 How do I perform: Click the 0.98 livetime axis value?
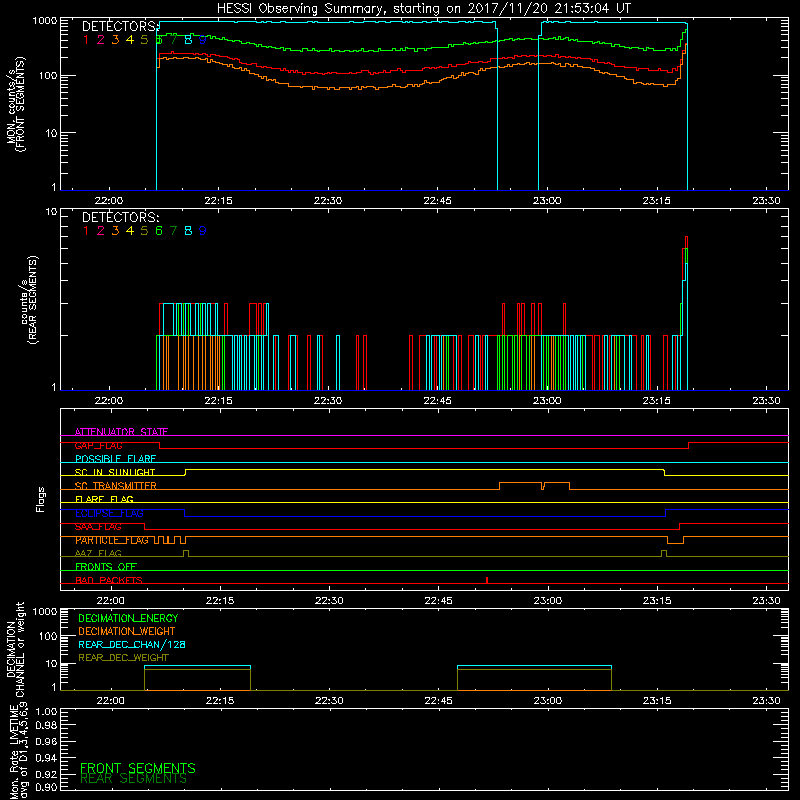click(x=46, y=726)
